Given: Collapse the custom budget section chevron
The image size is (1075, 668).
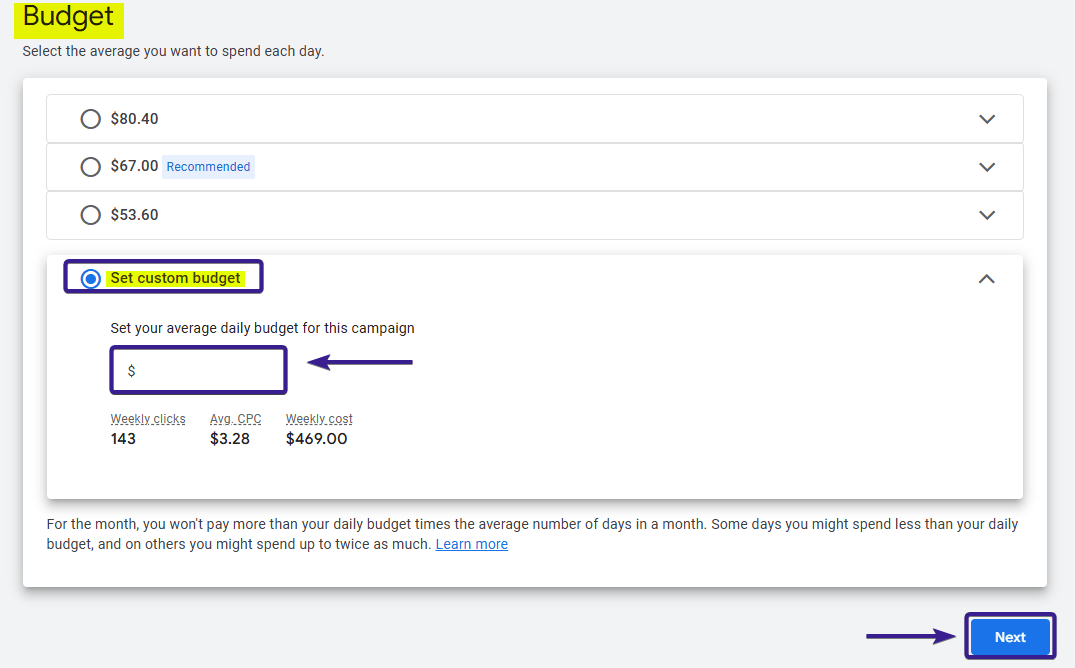Looking at the screenshot, I should coord(986,279).
